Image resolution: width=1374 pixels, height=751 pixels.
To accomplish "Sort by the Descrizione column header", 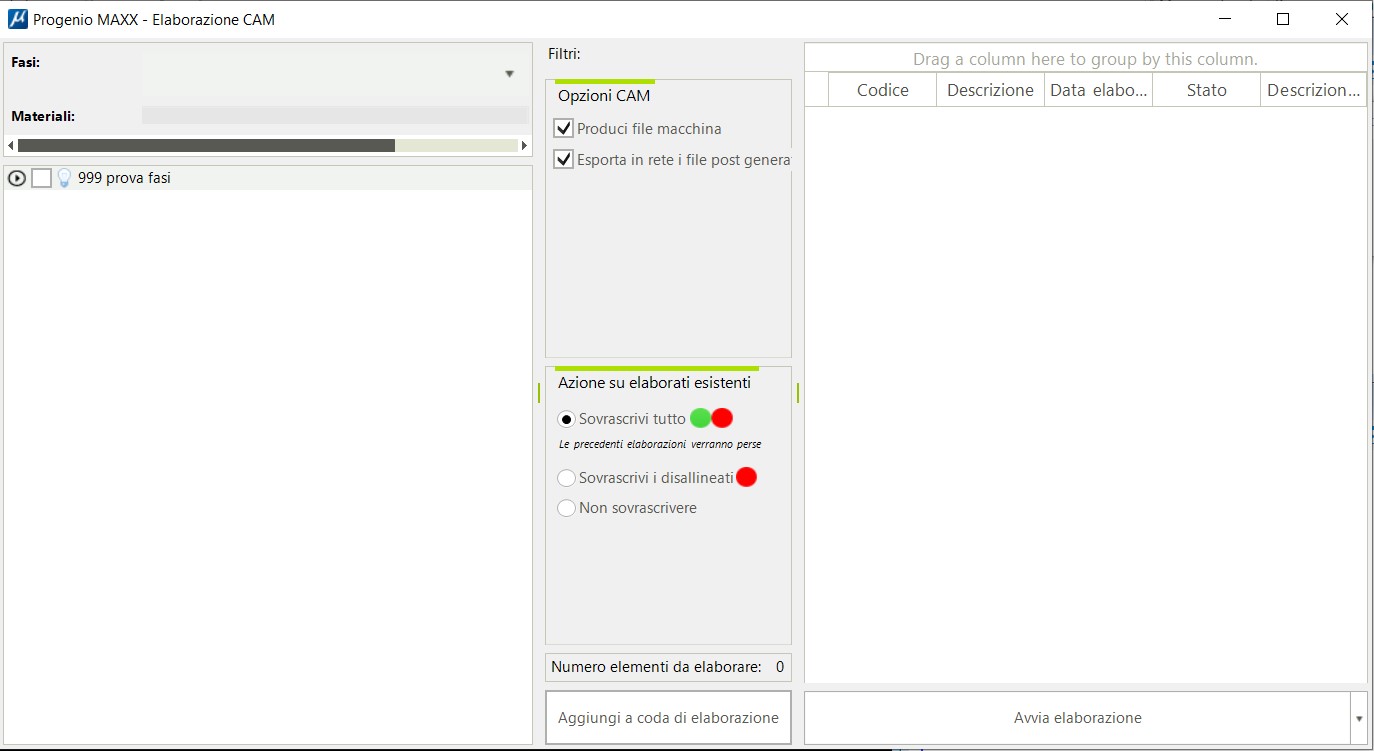I will click(990, 90).
